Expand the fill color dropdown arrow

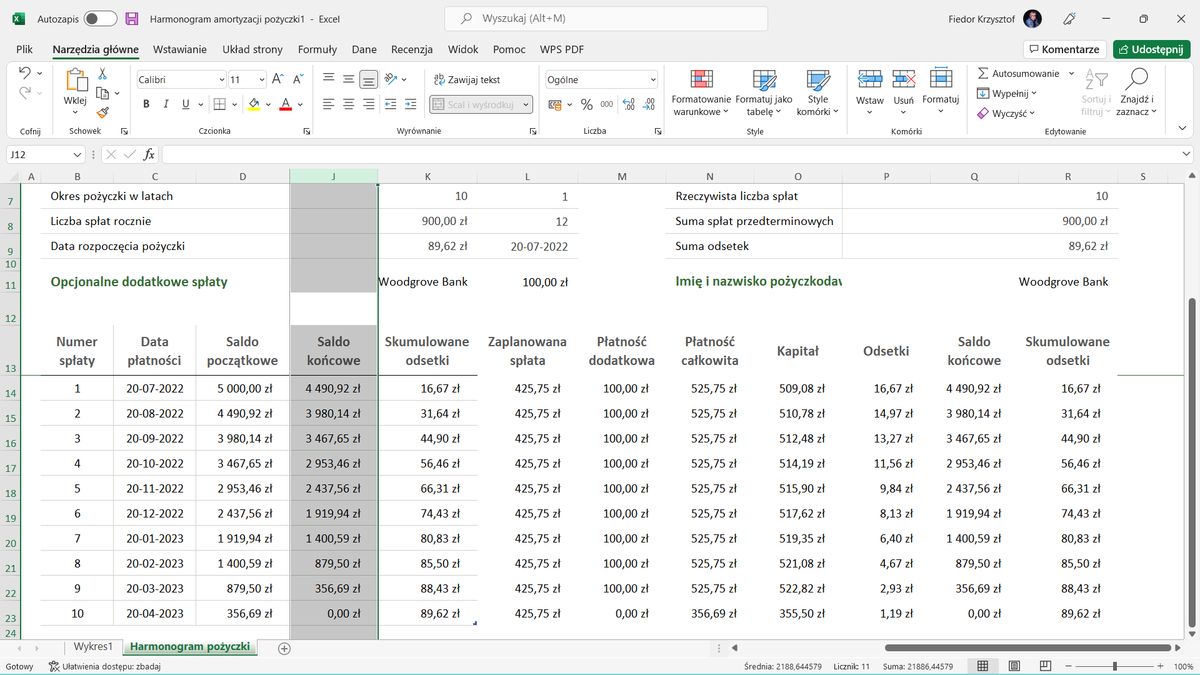point(266,103)
